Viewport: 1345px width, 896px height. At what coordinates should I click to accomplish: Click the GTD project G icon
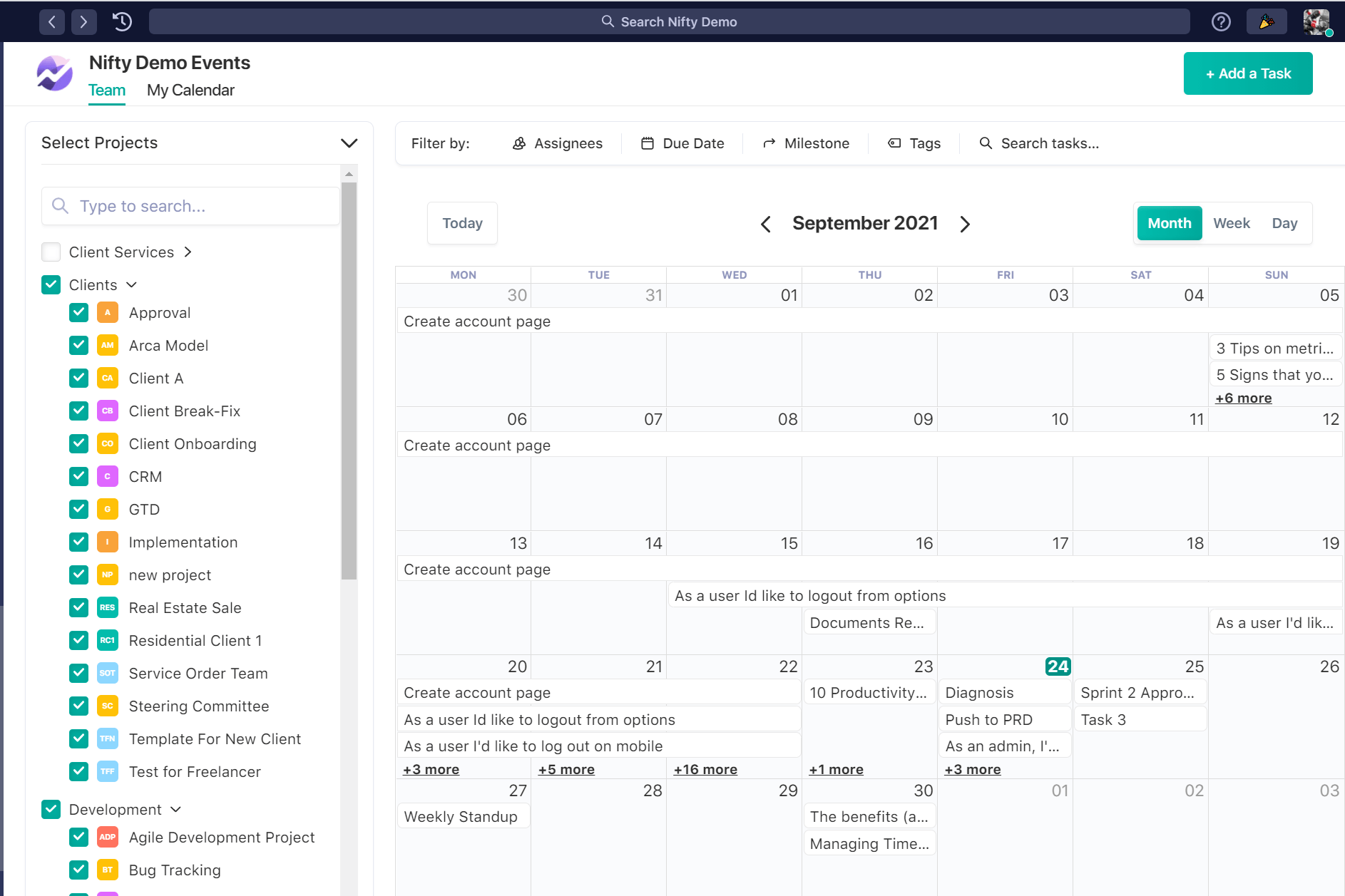point(108,510)
